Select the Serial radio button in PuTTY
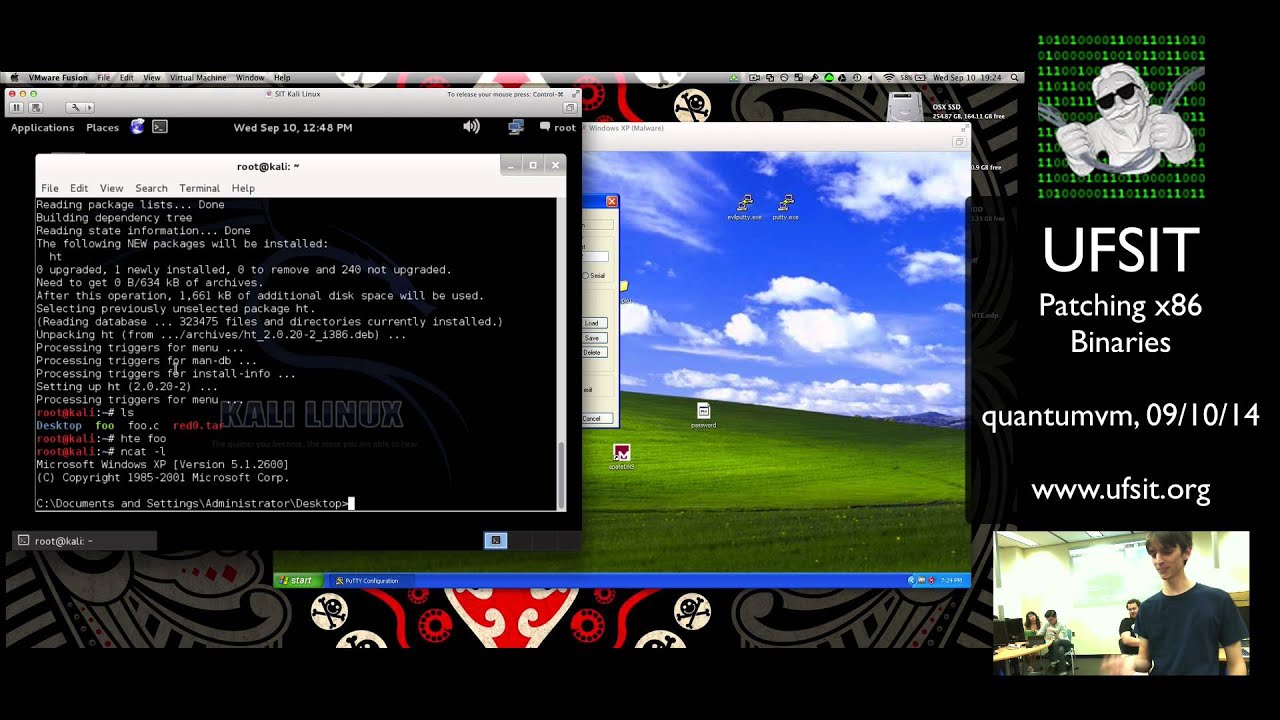Image resolution: width=1280 pixels, height=720 pixels. [585, 276]
